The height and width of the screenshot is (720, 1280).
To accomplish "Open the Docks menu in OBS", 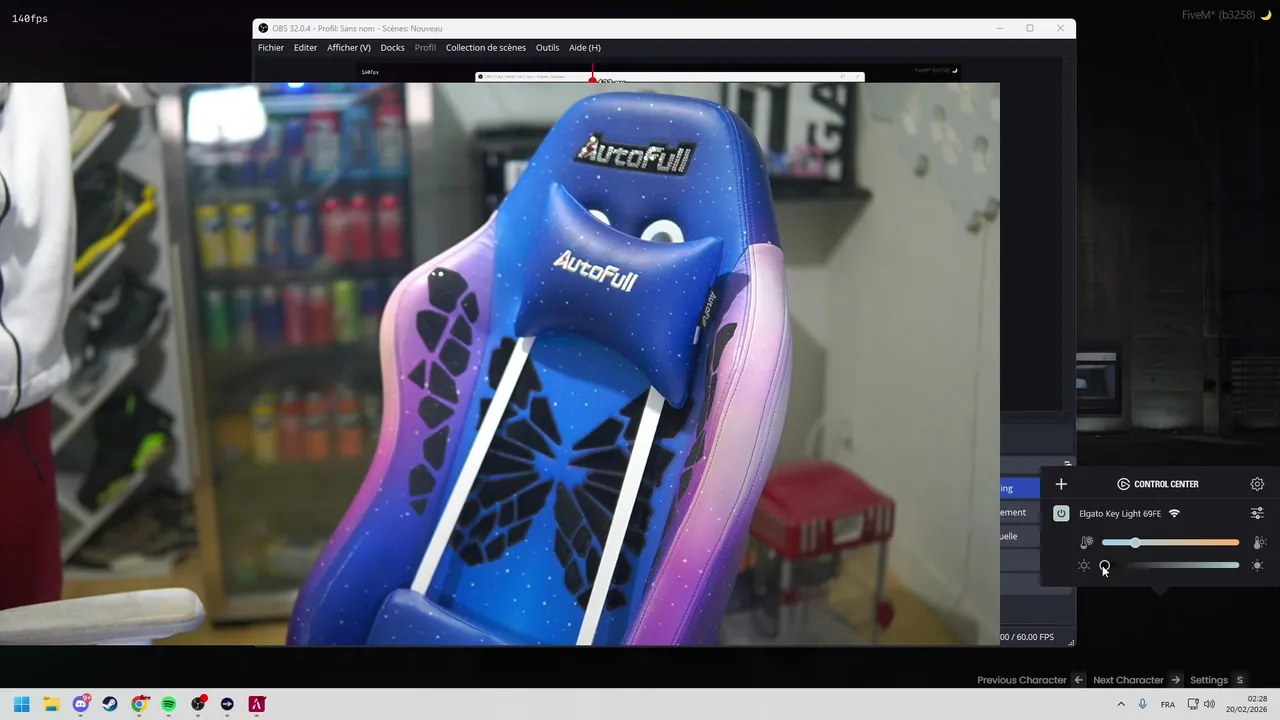I will [x=392, y=47].
